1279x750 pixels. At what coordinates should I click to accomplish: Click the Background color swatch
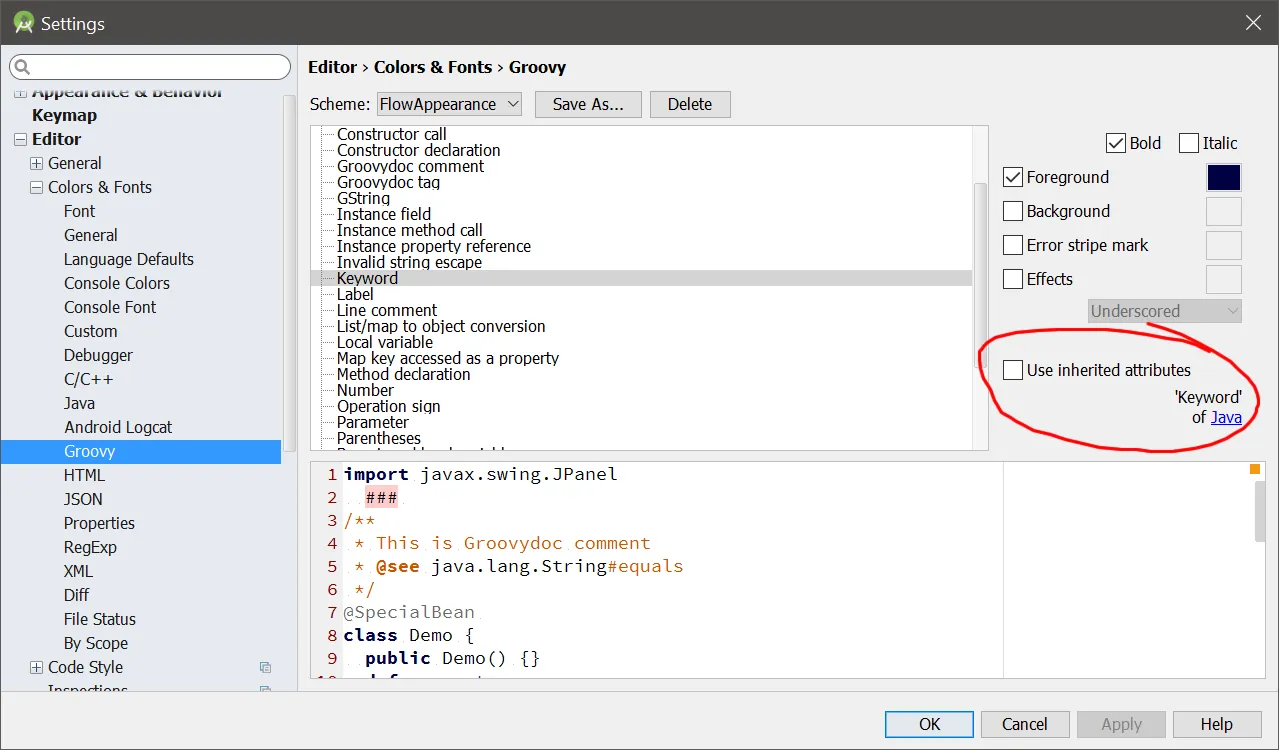(1224, 211)
